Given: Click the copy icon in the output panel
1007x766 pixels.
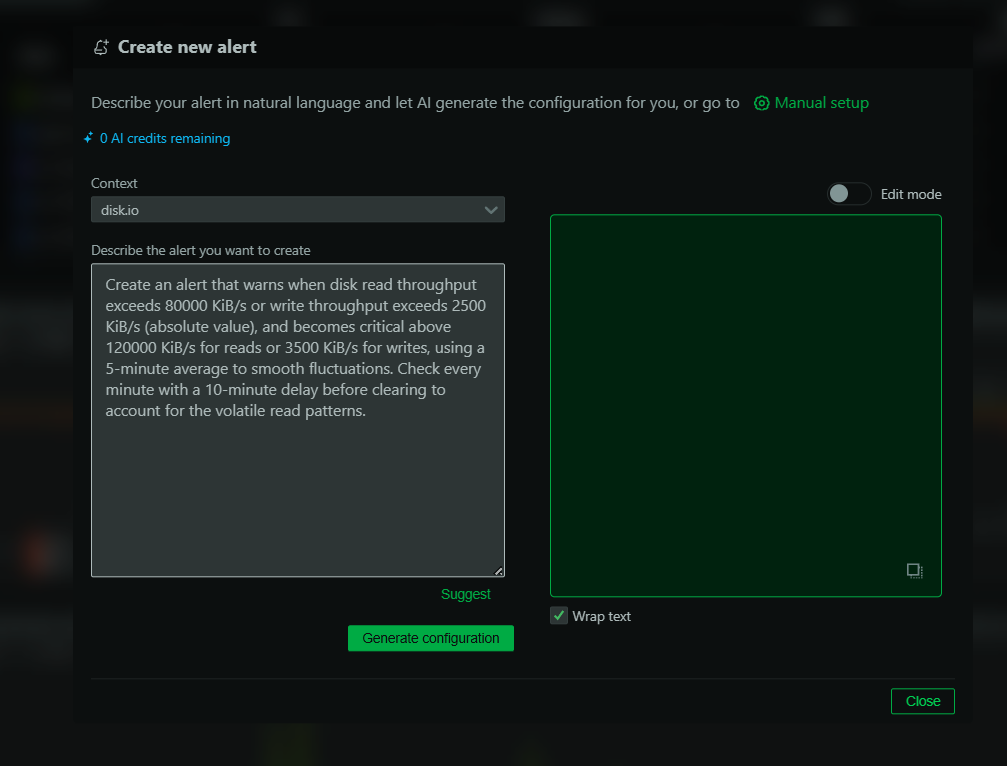Looking at the screenshot, I should pyautogui.click(x=914, y=571).
